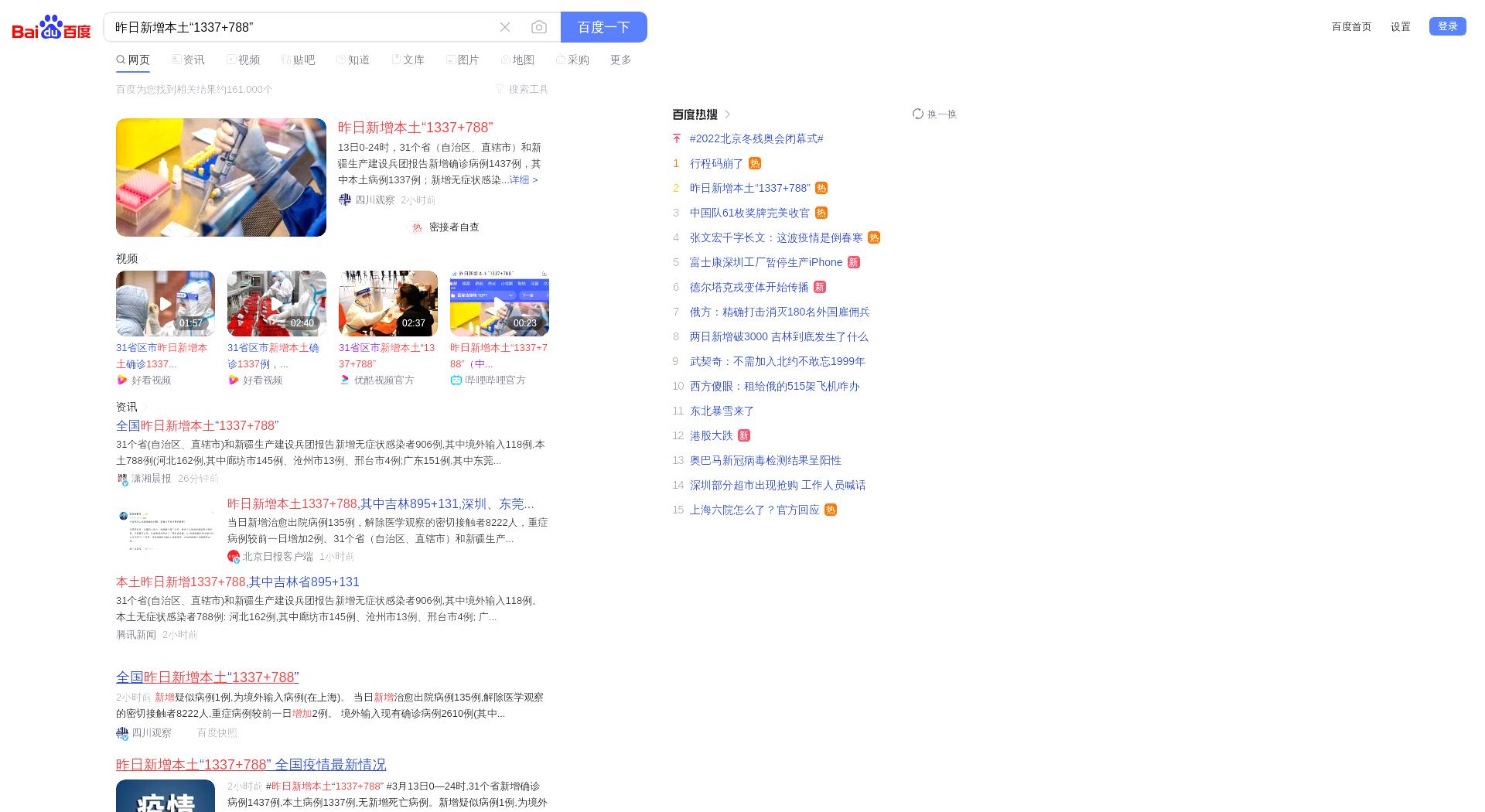This screenshot has width=1485, height=812.
Task: Open hot search 武契奇：不需加入北约不敢忘1999年
Action: point(777,361)
